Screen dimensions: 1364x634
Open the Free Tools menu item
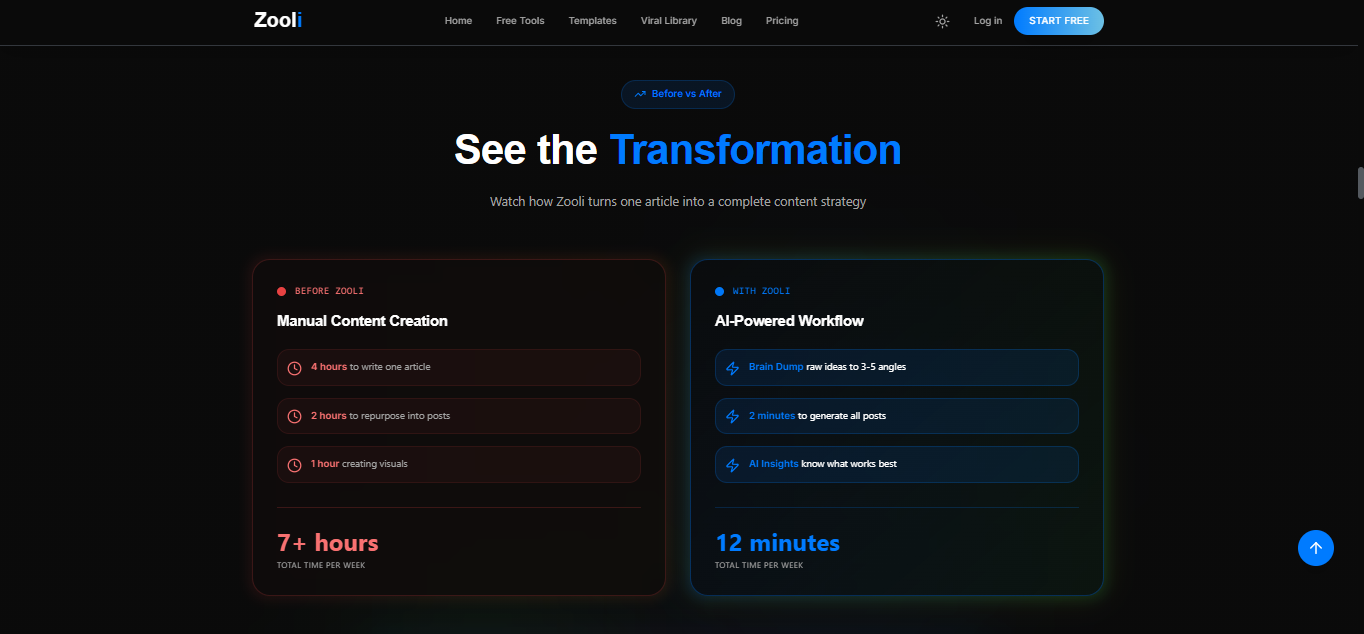tap(520, 21)
